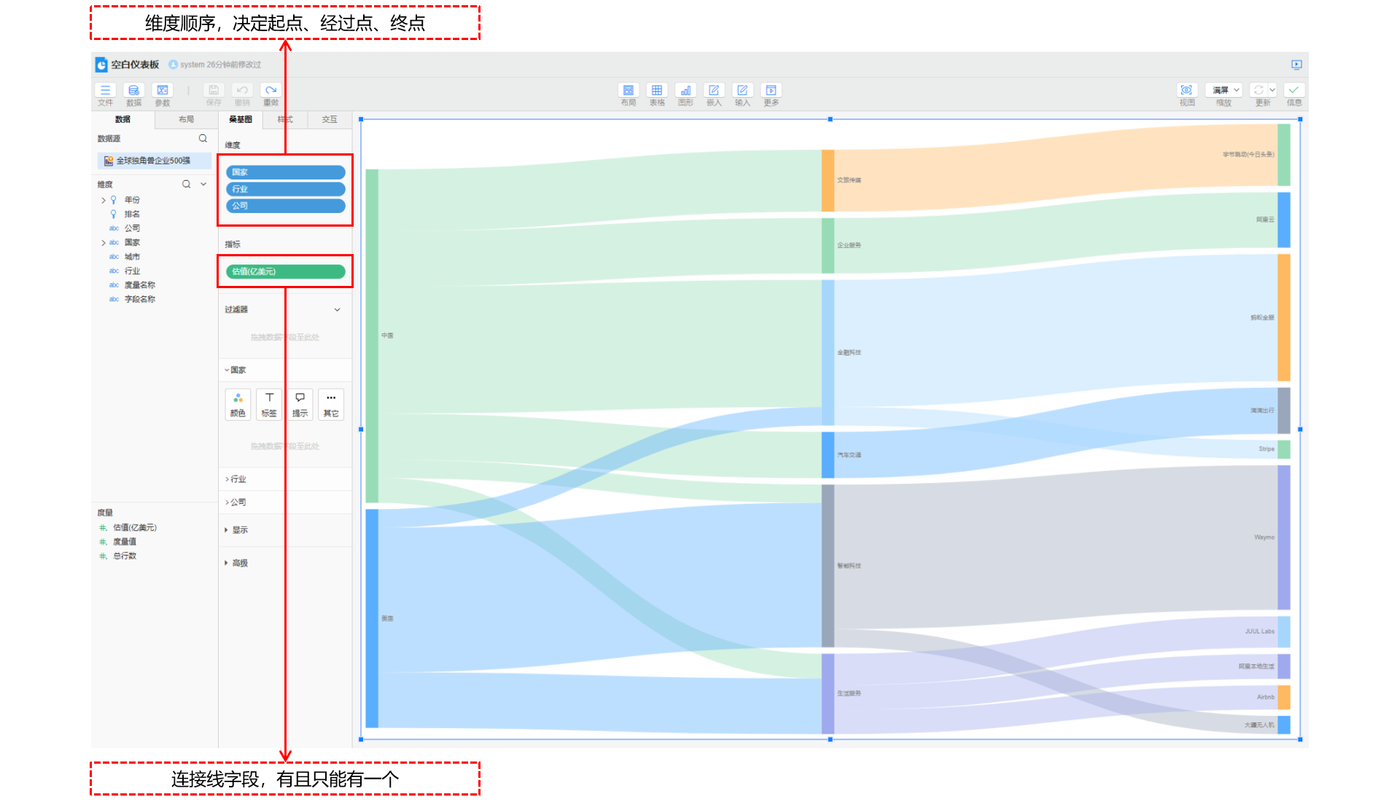Switch to the 交互 tab

click(x=329, y=120)
